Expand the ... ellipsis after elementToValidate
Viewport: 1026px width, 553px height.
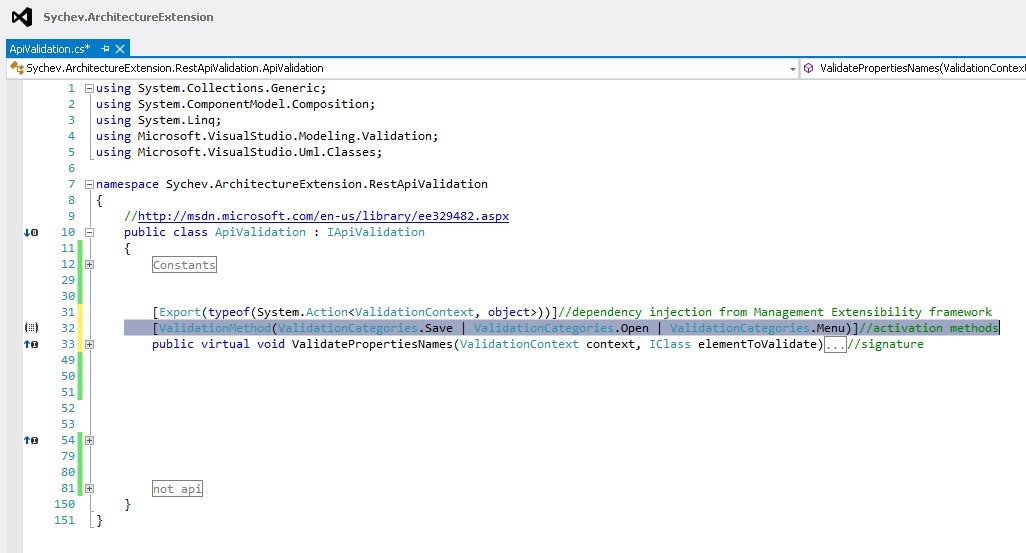pyautogui.click(x=835, y=344)
